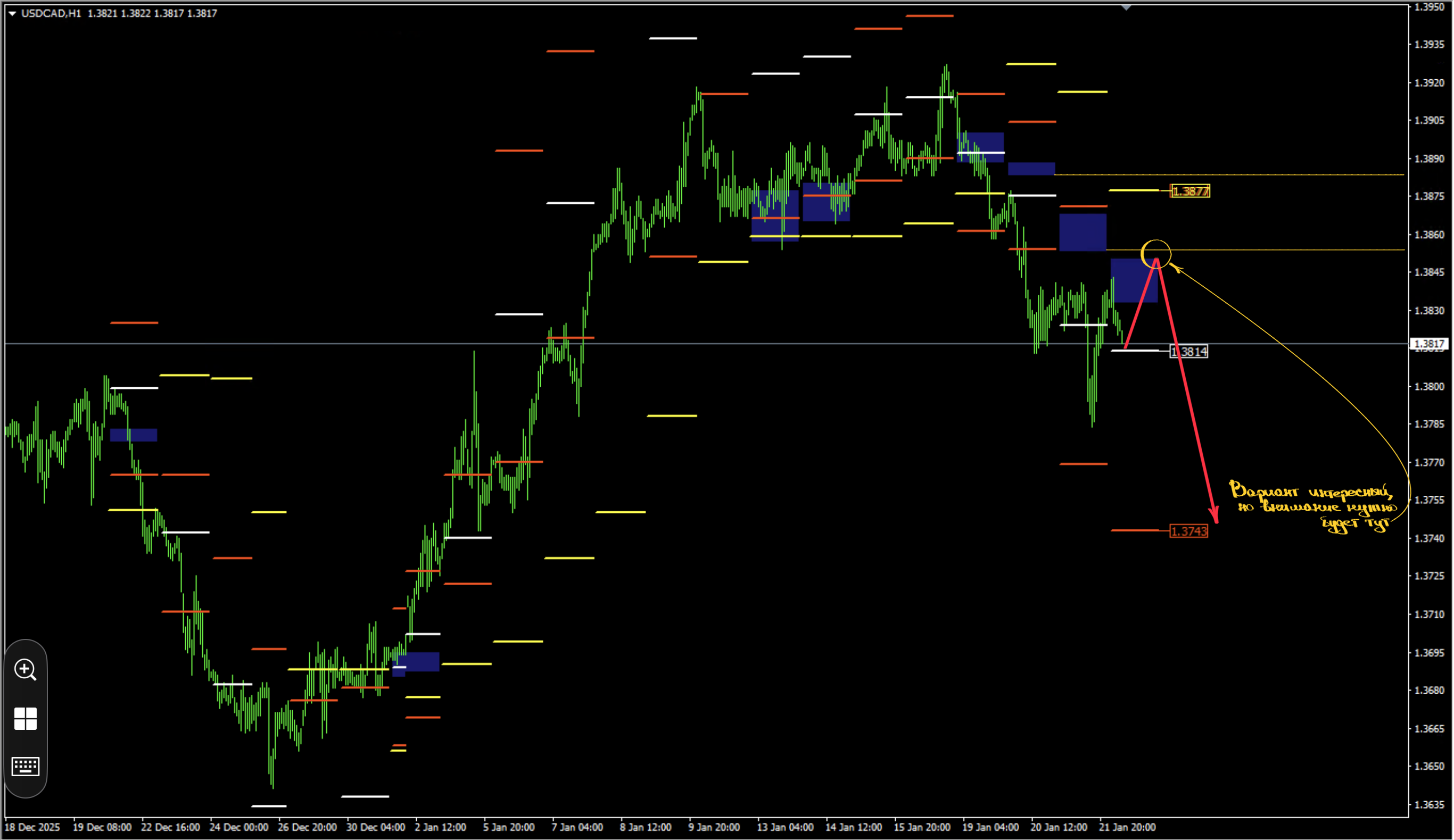The image size is (1454, 840).
Task: Click the 30 Dec 04:00 time label
Action: pyautogui.click(x=376, y=827)
